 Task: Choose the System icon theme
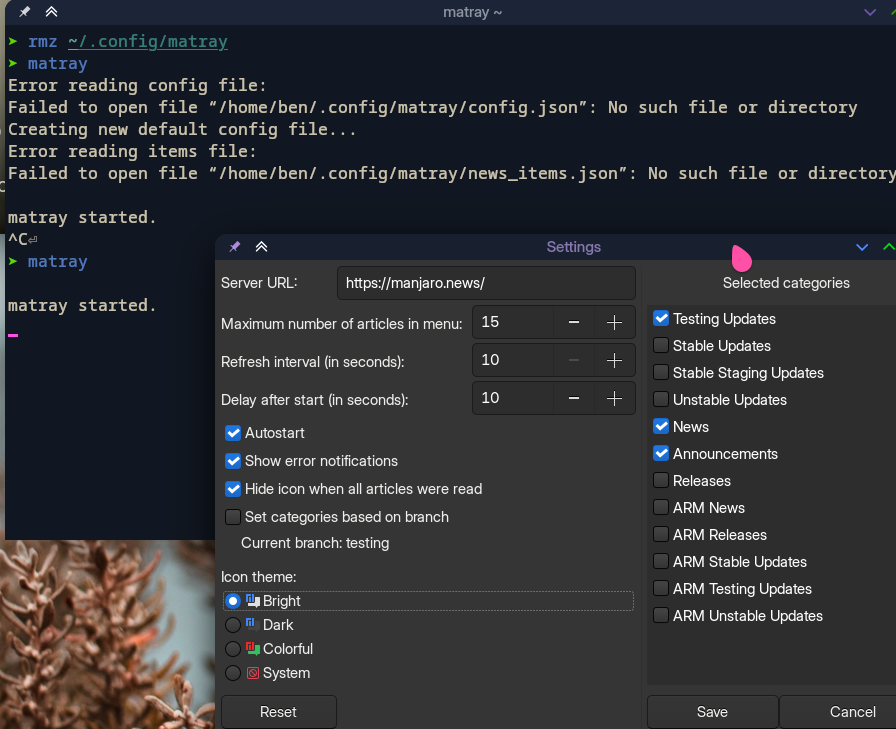click(233, 673)
